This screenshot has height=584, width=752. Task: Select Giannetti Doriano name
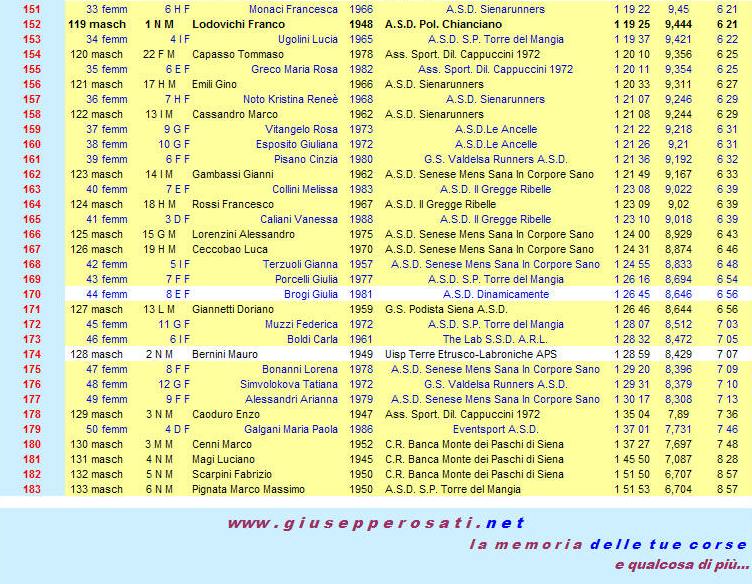(x=233, y=309)
